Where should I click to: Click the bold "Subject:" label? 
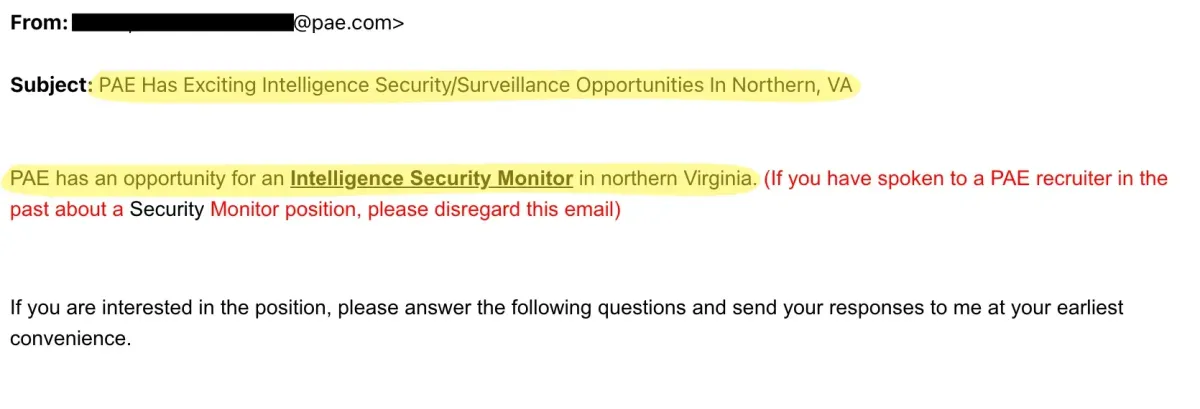50,86
